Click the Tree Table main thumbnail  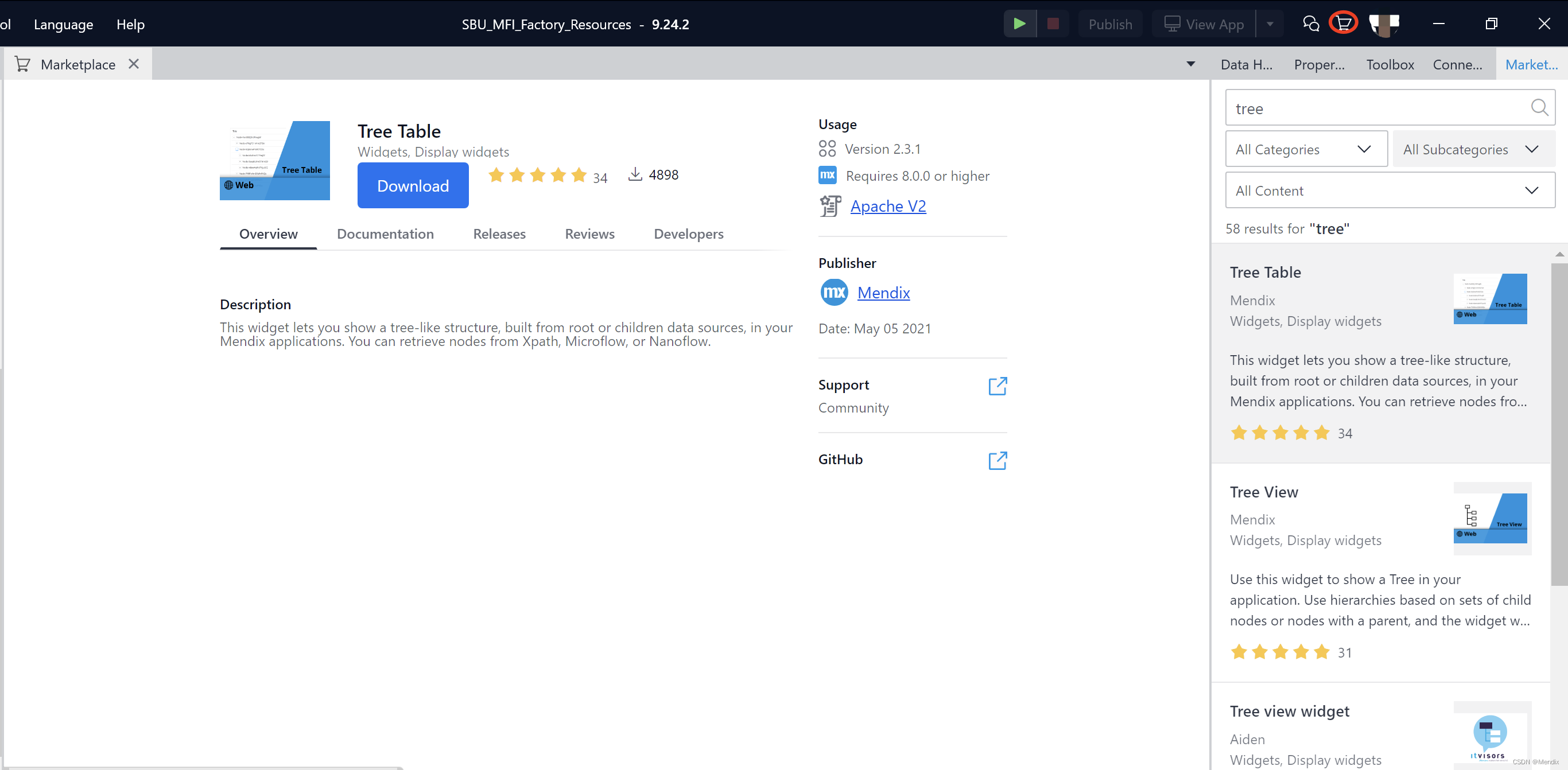(274, 160)
